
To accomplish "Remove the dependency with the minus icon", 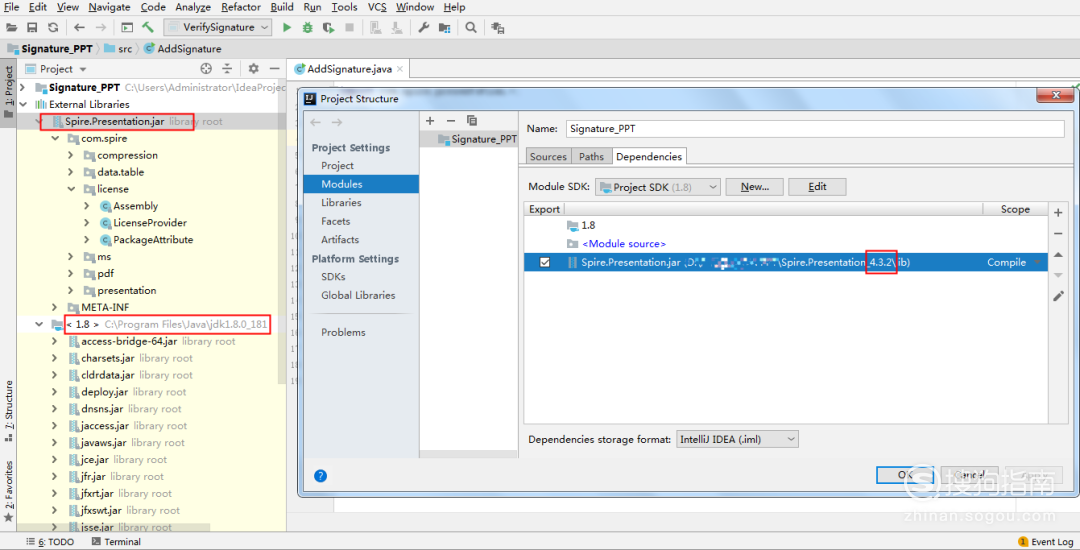I will [x=1059, y=234].
